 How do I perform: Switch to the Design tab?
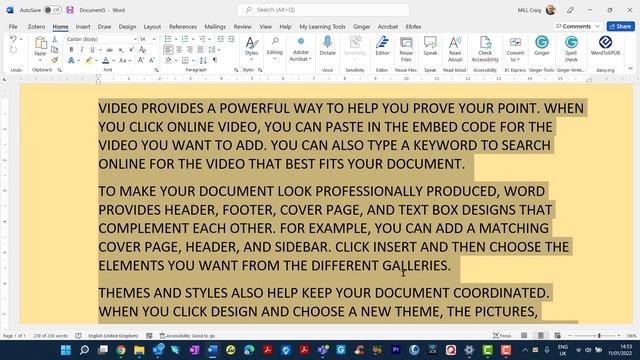click(x=127, y=27)
